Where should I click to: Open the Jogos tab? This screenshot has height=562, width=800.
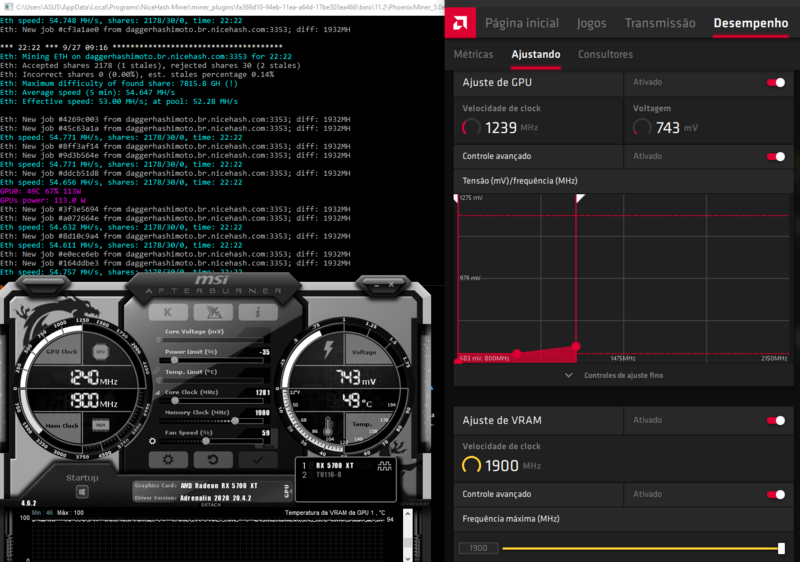pyautogui.click(x=591, y=23)
